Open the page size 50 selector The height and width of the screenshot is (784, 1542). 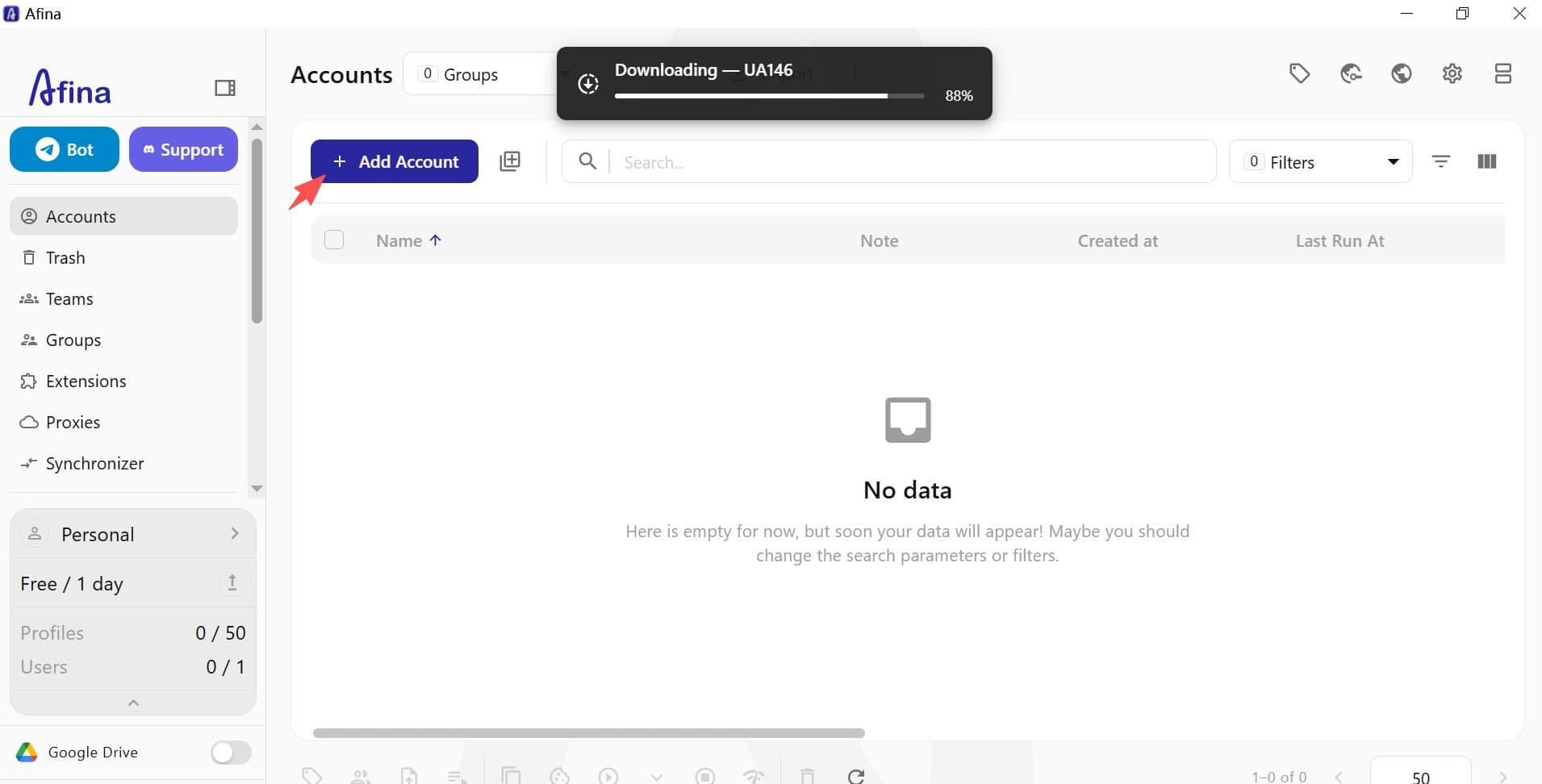pyautogui.click(x=1421, y=774)
